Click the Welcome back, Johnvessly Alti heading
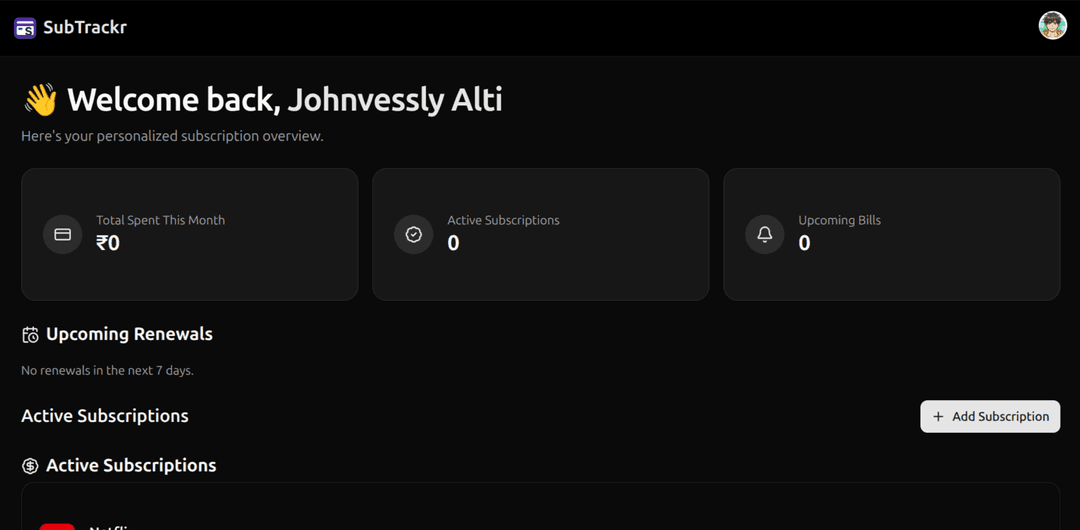This screenshot has height=530, width=1080. point(285,100)
